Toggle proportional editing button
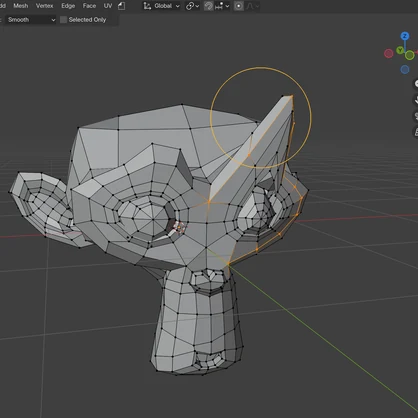This screenshot has height=418, width=418. coord(239,6)
